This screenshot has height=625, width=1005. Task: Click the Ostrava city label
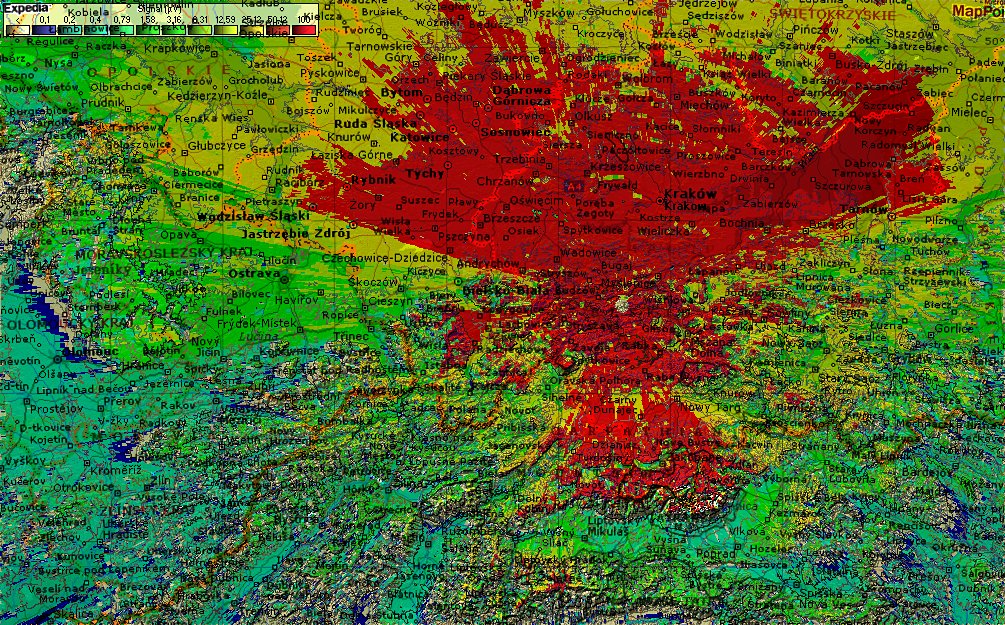pos(252,273)
